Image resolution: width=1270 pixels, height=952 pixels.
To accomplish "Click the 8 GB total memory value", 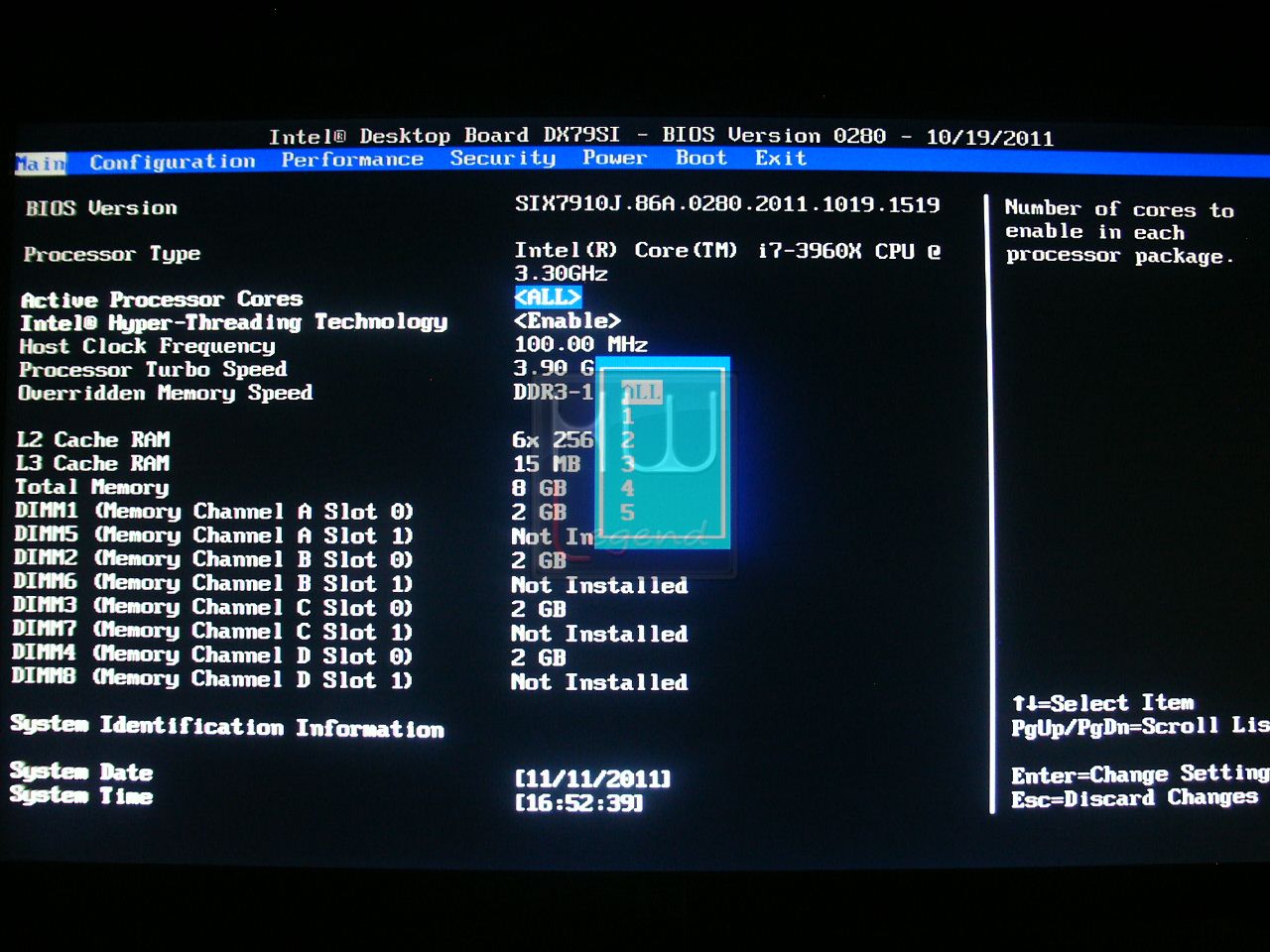I will click(540, 488).
